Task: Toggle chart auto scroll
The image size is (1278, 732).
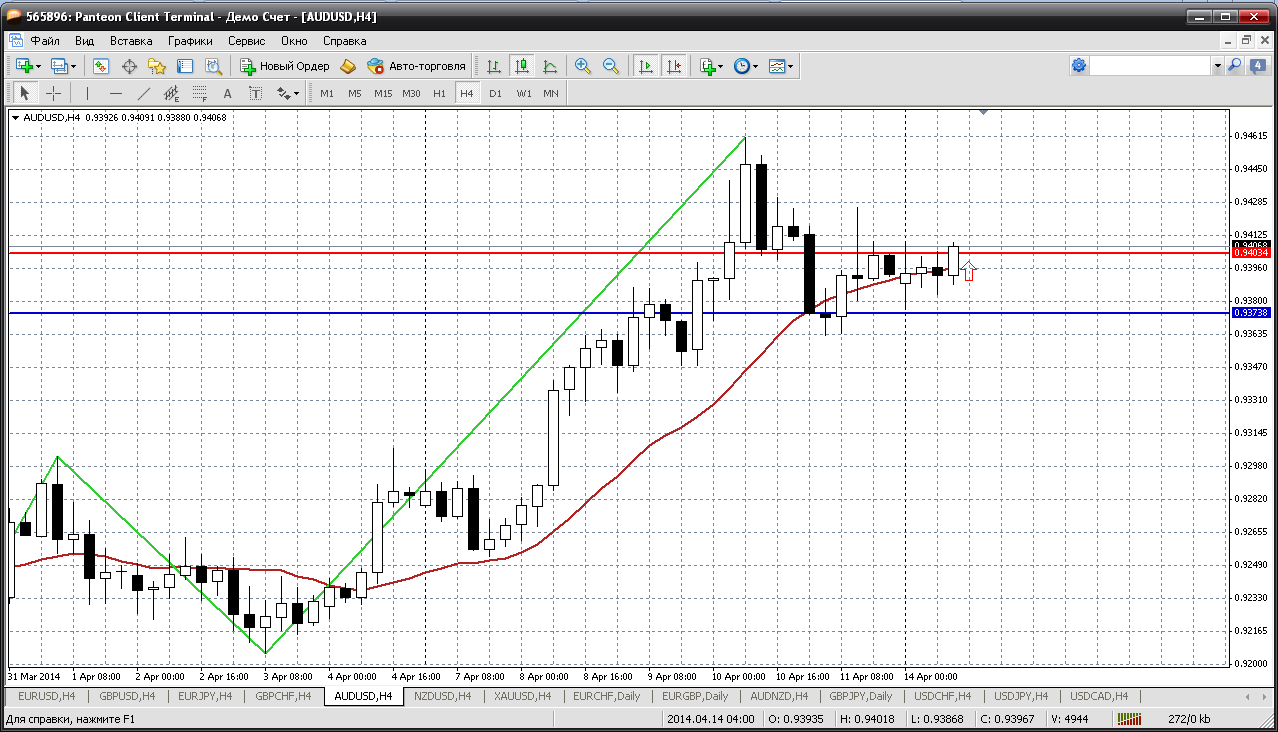Action: 646,66
